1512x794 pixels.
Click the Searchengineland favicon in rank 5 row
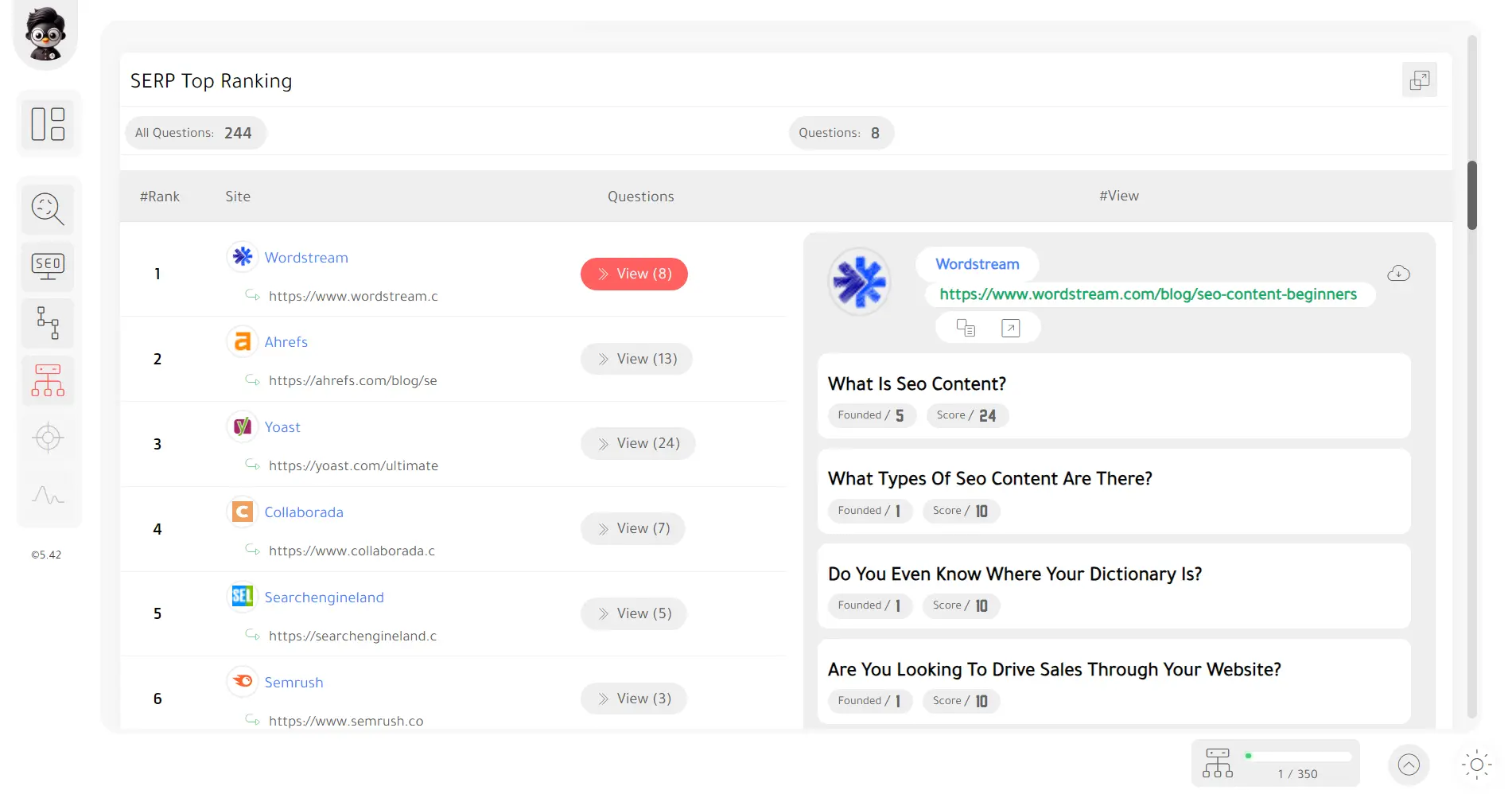243,596
